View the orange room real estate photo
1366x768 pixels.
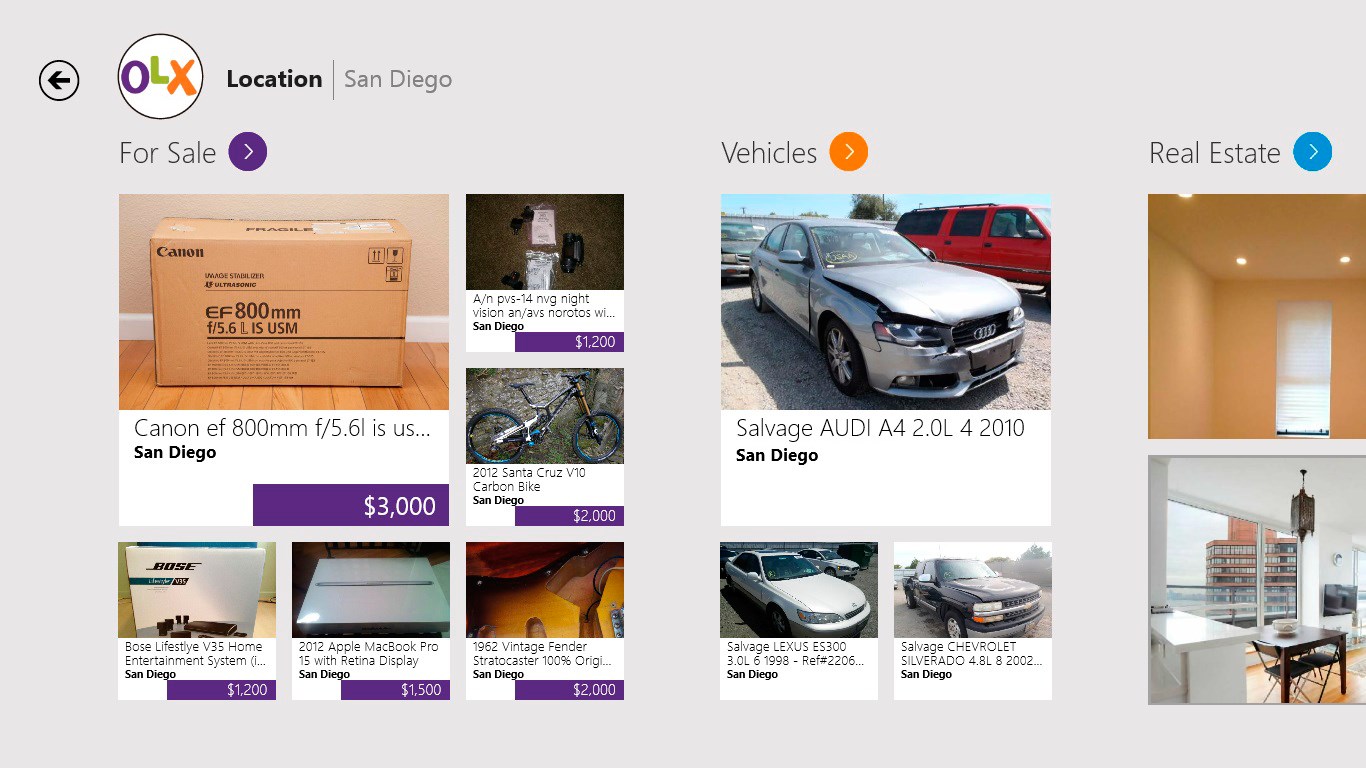tap(1257, 316)
